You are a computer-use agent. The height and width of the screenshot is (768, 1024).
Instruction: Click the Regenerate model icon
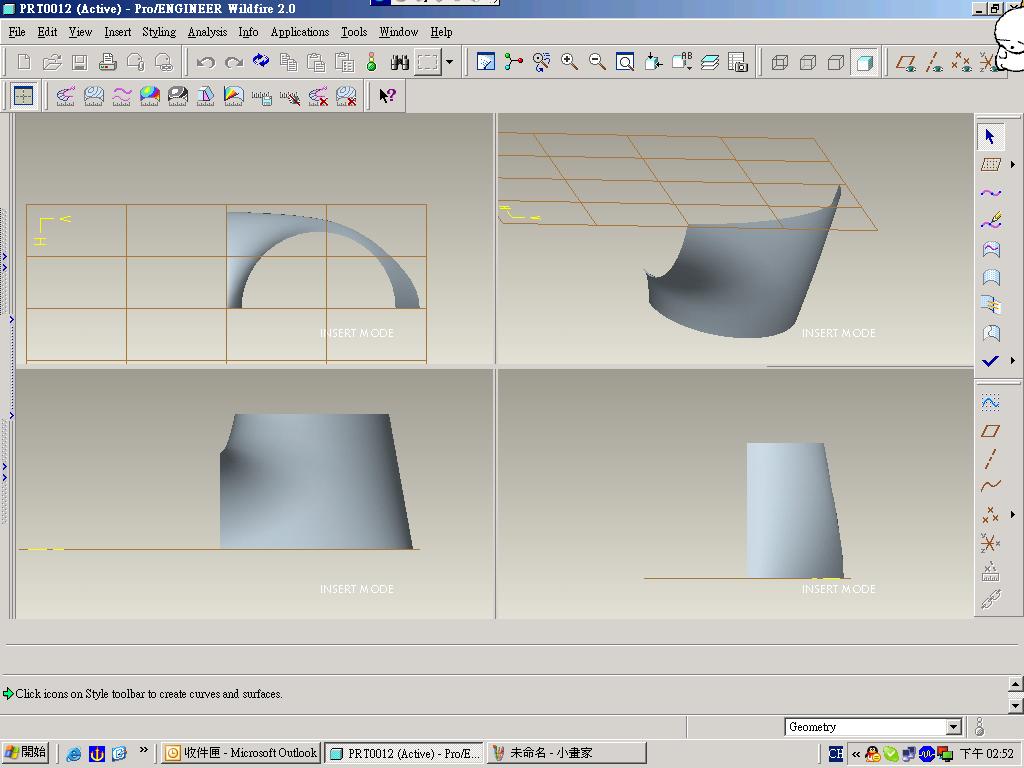pyautogui.click(x=261, y=62)
